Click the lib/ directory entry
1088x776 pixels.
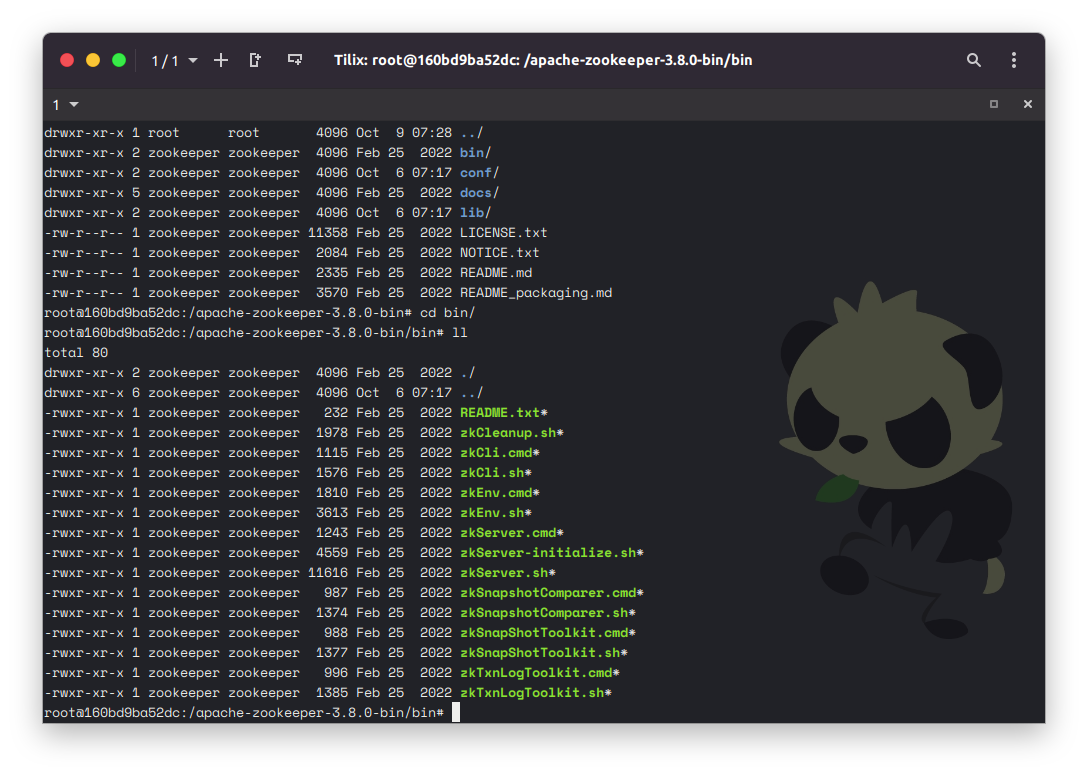click(x=475, y=213)
